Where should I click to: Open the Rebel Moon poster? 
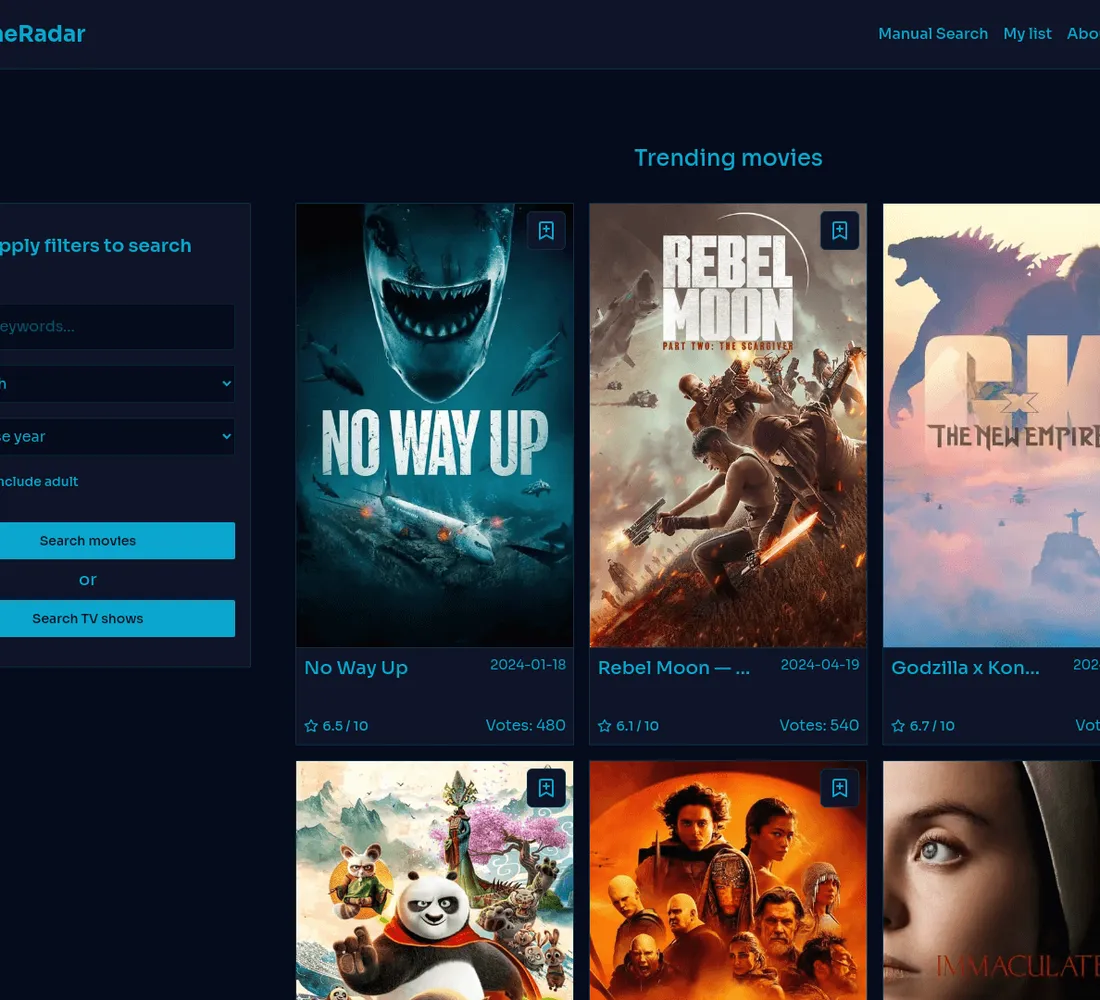click(x=728, y=425)
